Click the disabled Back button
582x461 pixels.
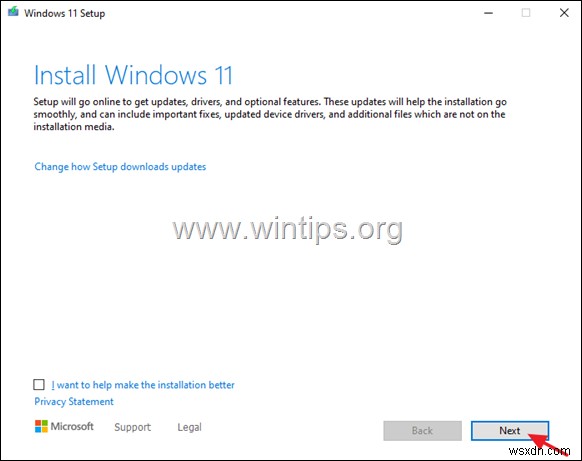(x=422, y=431)
